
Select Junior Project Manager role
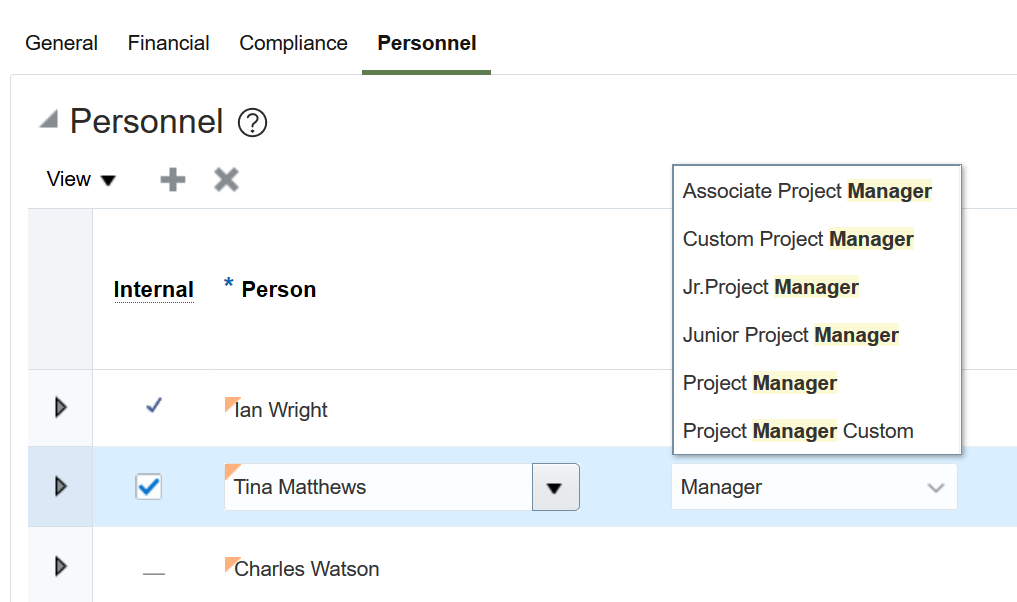coord(790,335)
